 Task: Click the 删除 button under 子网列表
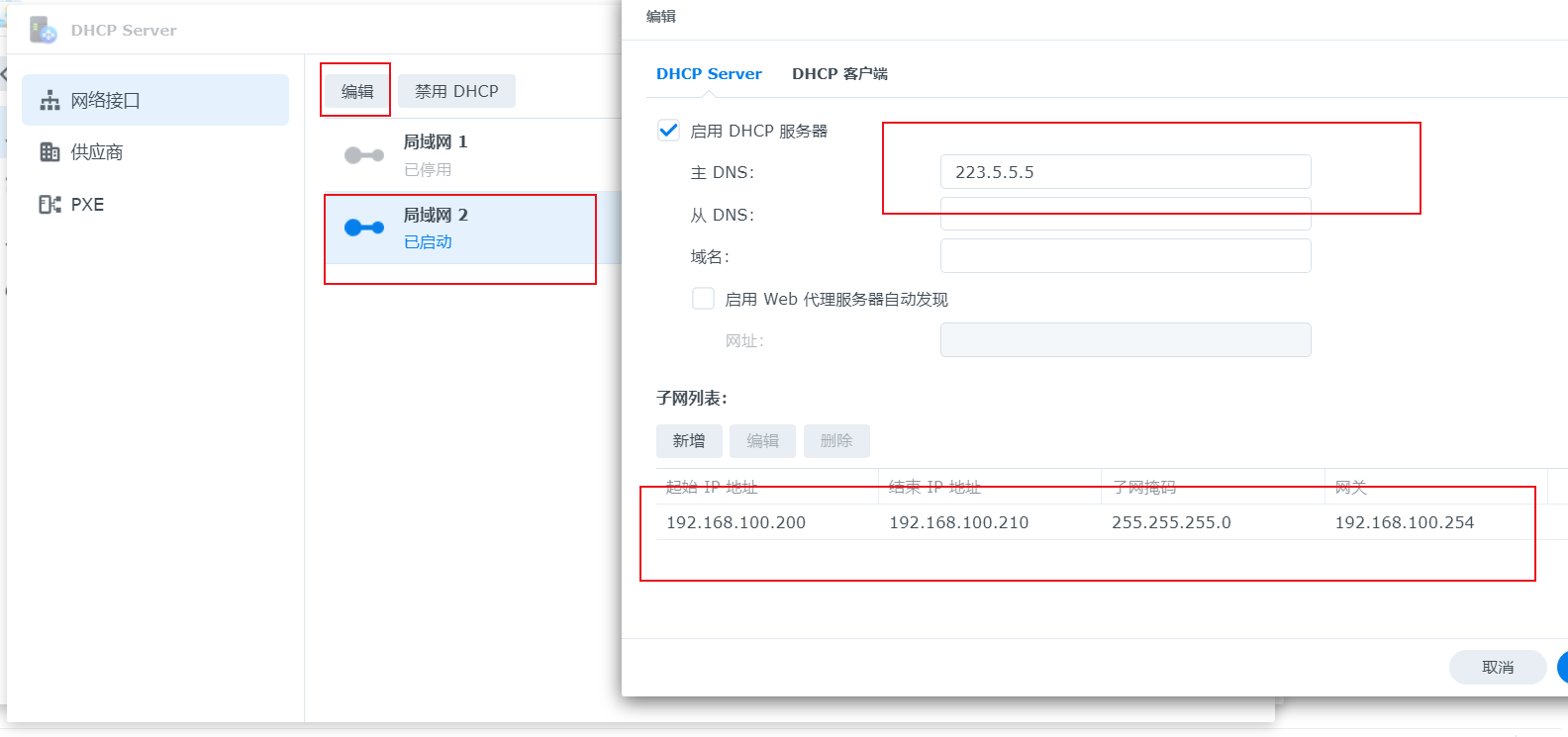tap(836, 440)
